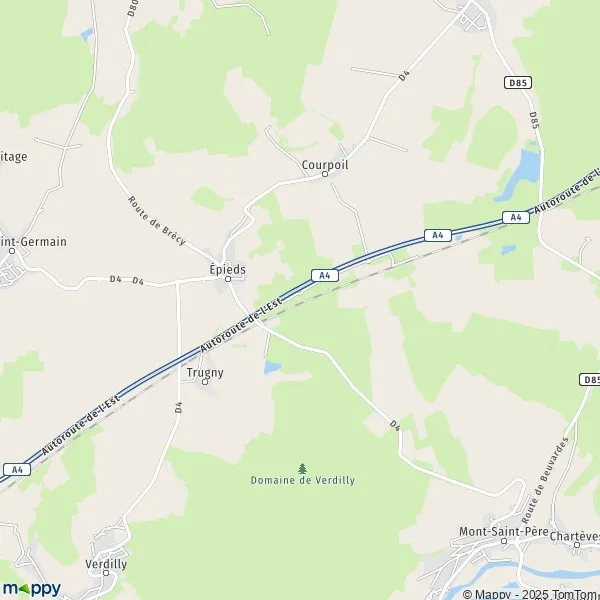The width and height of the screenshot is (600, 600).
Task: Click the A4 shield nearest Épieds
Action: tap(324, 275)
